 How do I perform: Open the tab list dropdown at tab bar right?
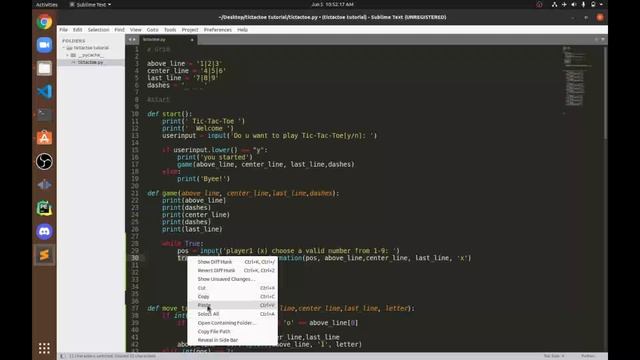[x=603, y=40]
